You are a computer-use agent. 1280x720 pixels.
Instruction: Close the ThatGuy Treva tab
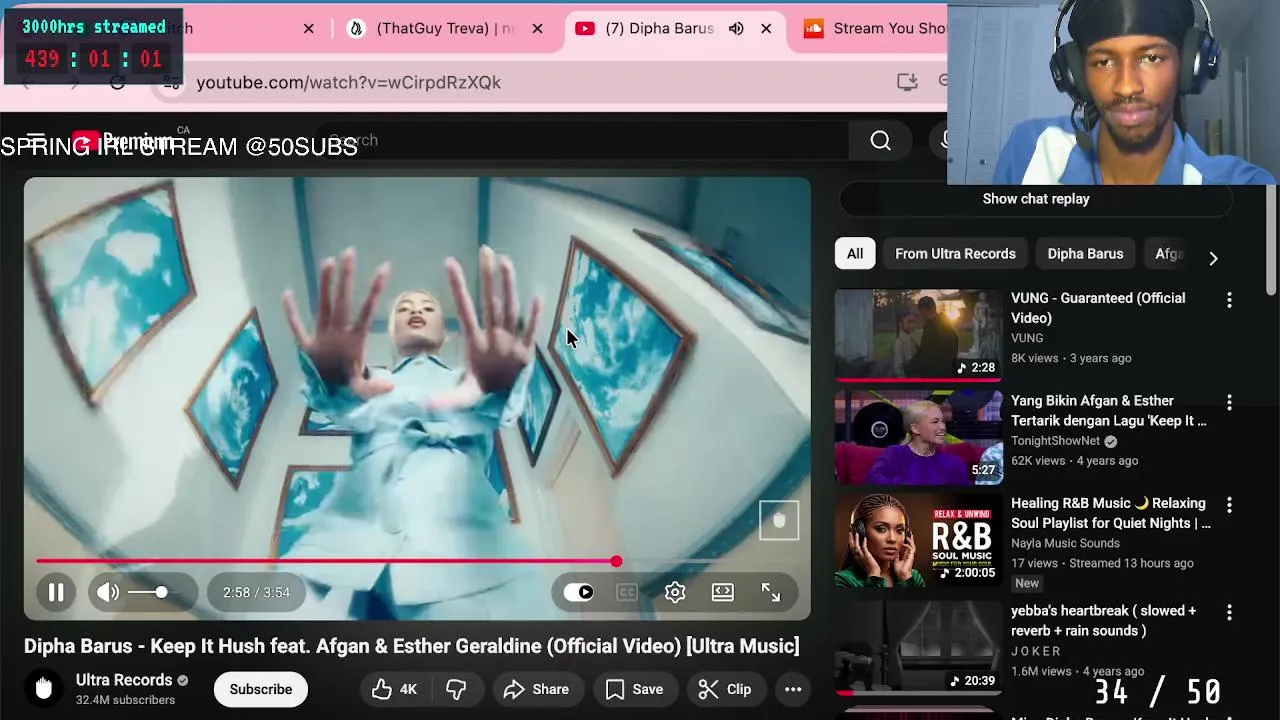pos(537,28)
